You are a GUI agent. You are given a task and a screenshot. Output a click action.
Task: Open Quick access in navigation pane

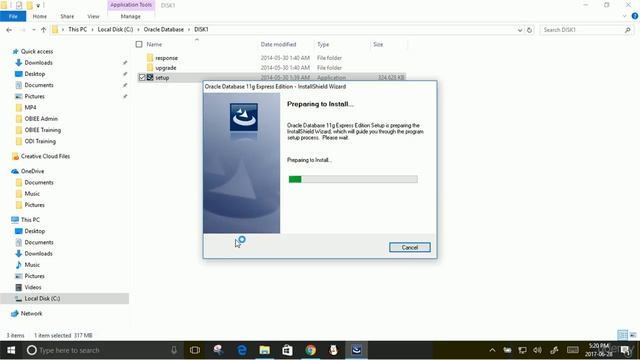[37, 51]
